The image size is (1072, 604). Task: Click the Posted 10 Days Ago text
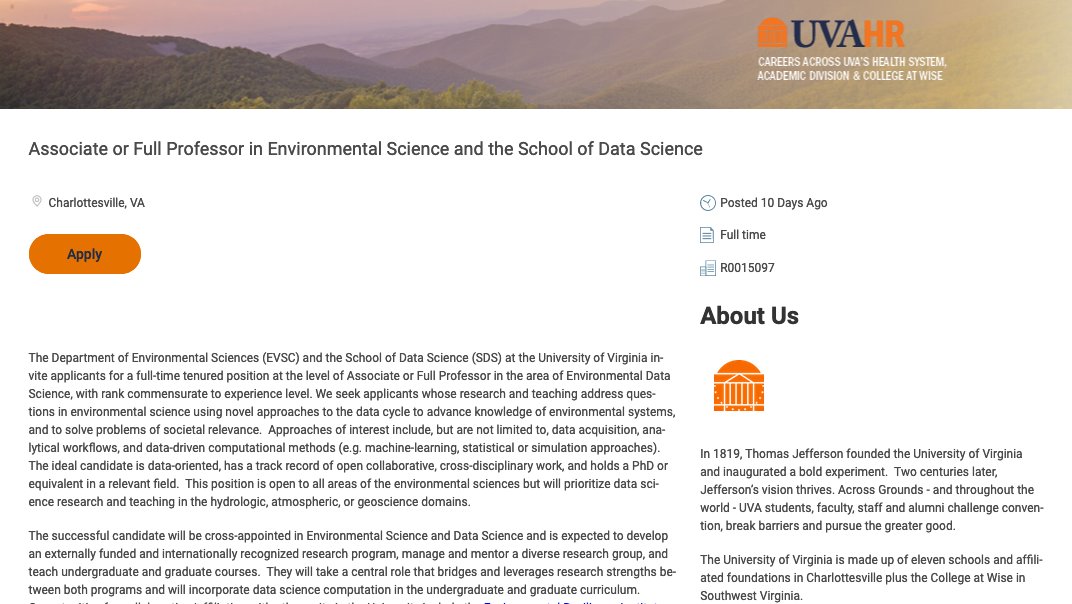tap(774, 203)
